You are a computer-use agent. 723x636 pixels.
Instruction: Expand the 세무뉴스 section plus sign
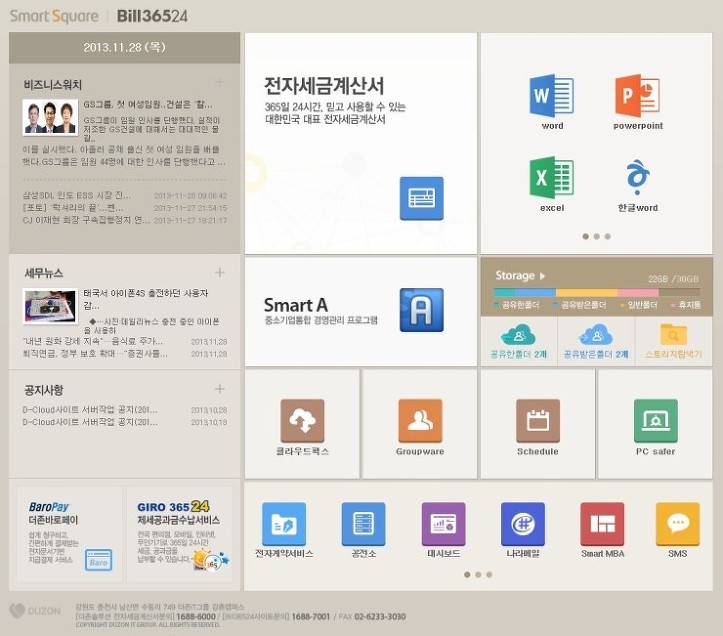(x=220, y=272)
